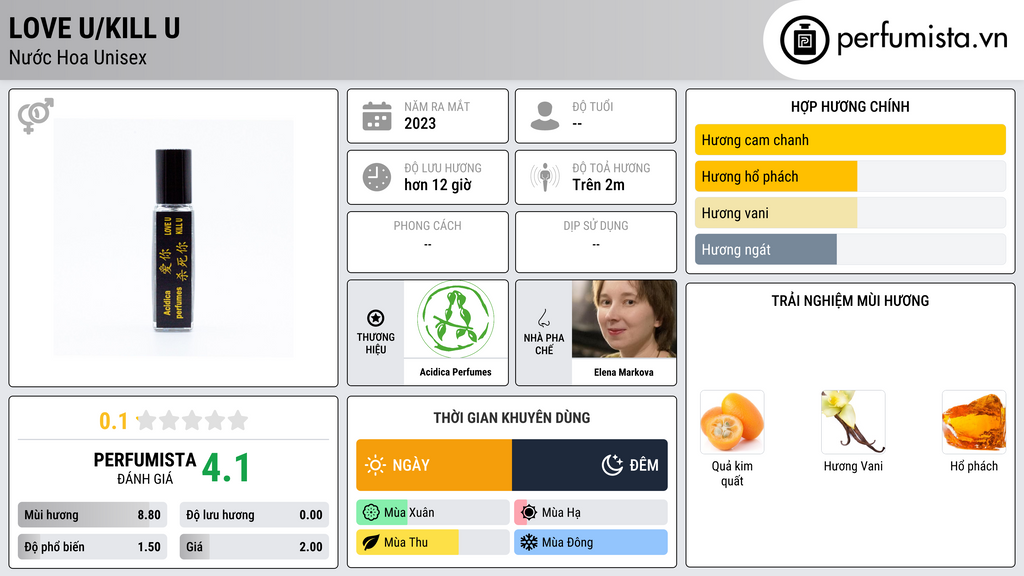Select the Đêm nighttime segment
The height and width of the screenshot is (576, 1024).
[590, 465]
